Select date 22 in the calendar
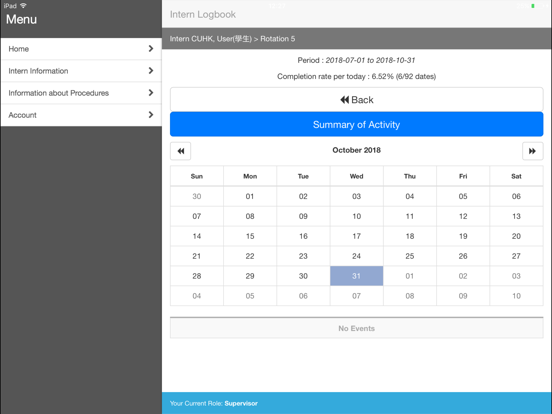552x414 pixels. pos(250,256)
